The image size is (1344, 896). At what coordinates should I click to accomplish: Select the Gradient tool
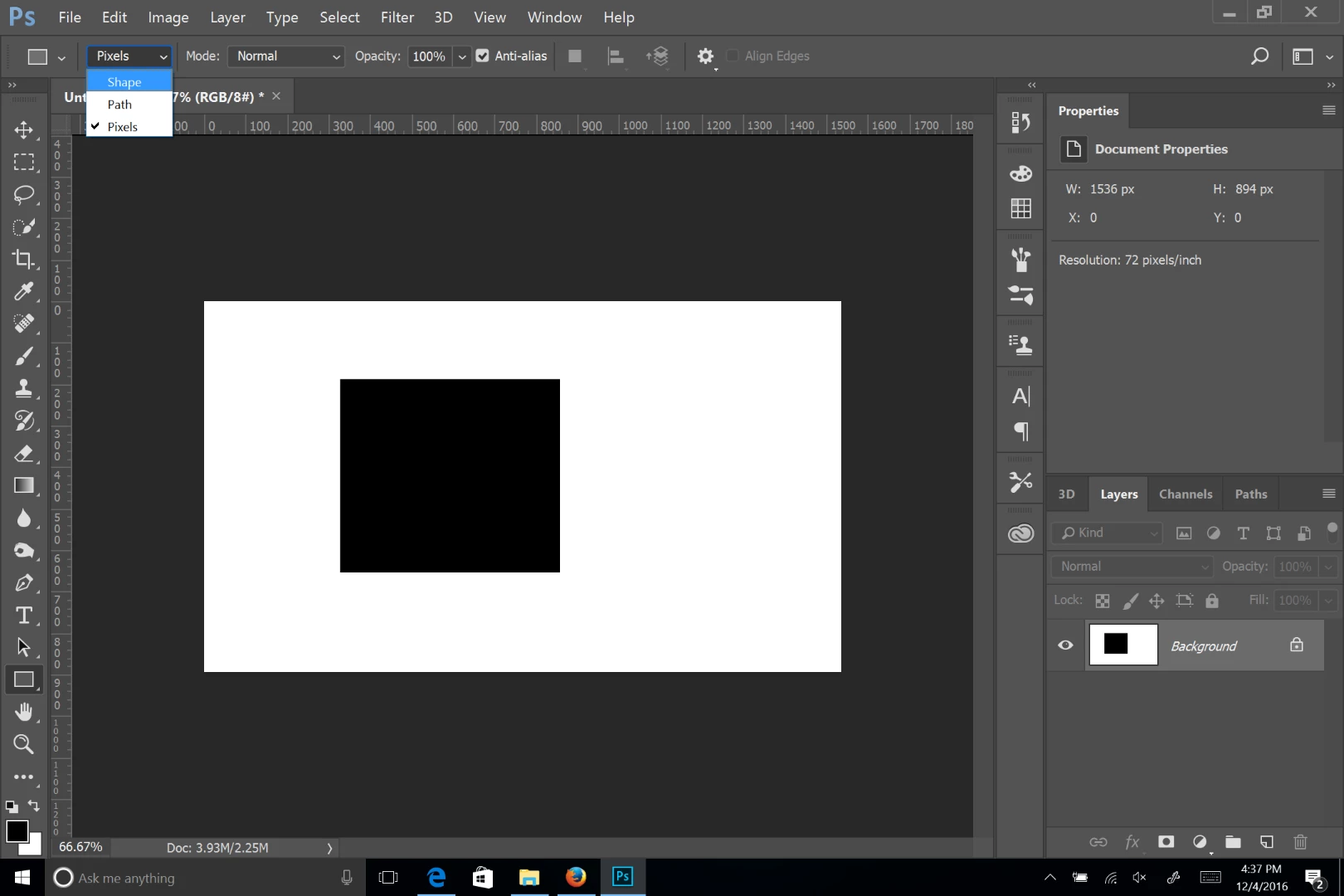(24, 485)
